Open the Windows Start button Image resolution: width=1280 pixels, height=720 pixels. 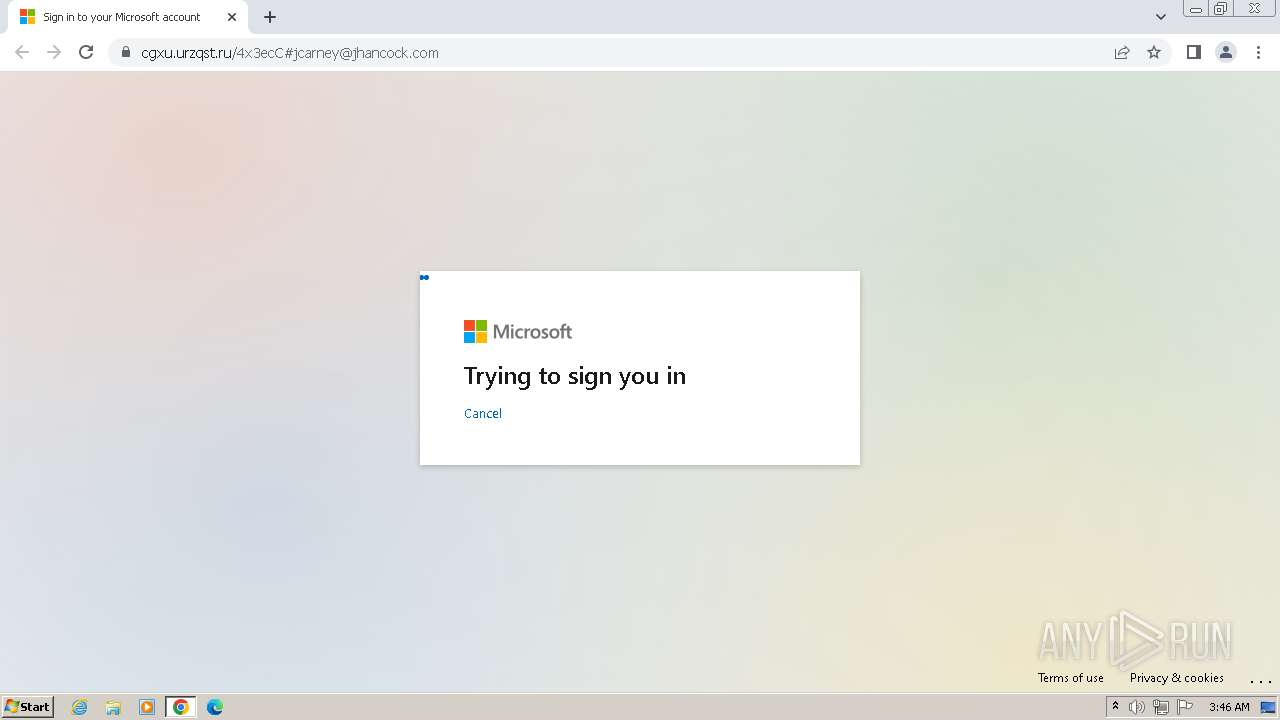coord(28,707)
